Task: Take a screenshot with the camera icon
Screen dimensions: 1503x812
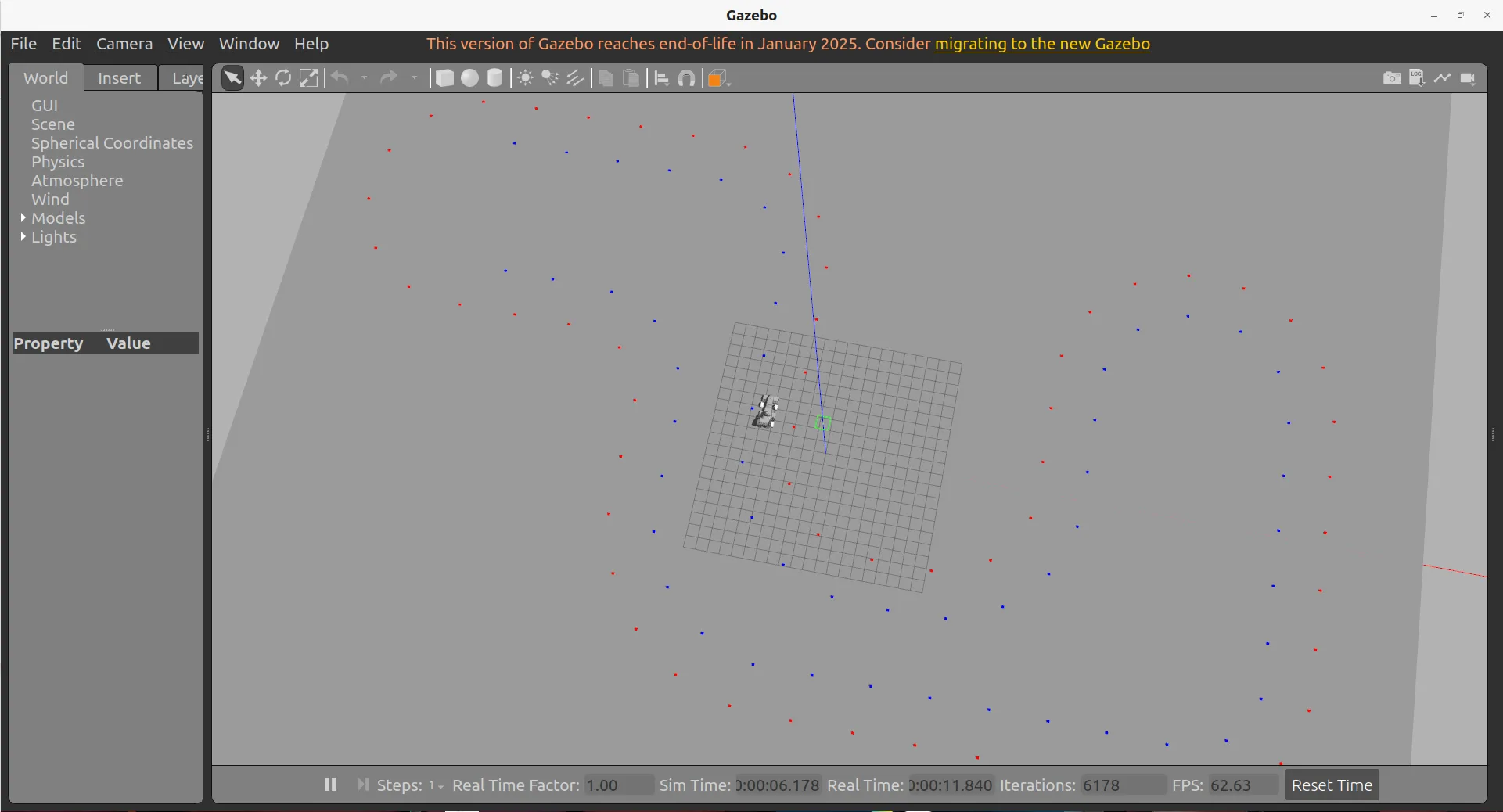Action: (1392, 78)
